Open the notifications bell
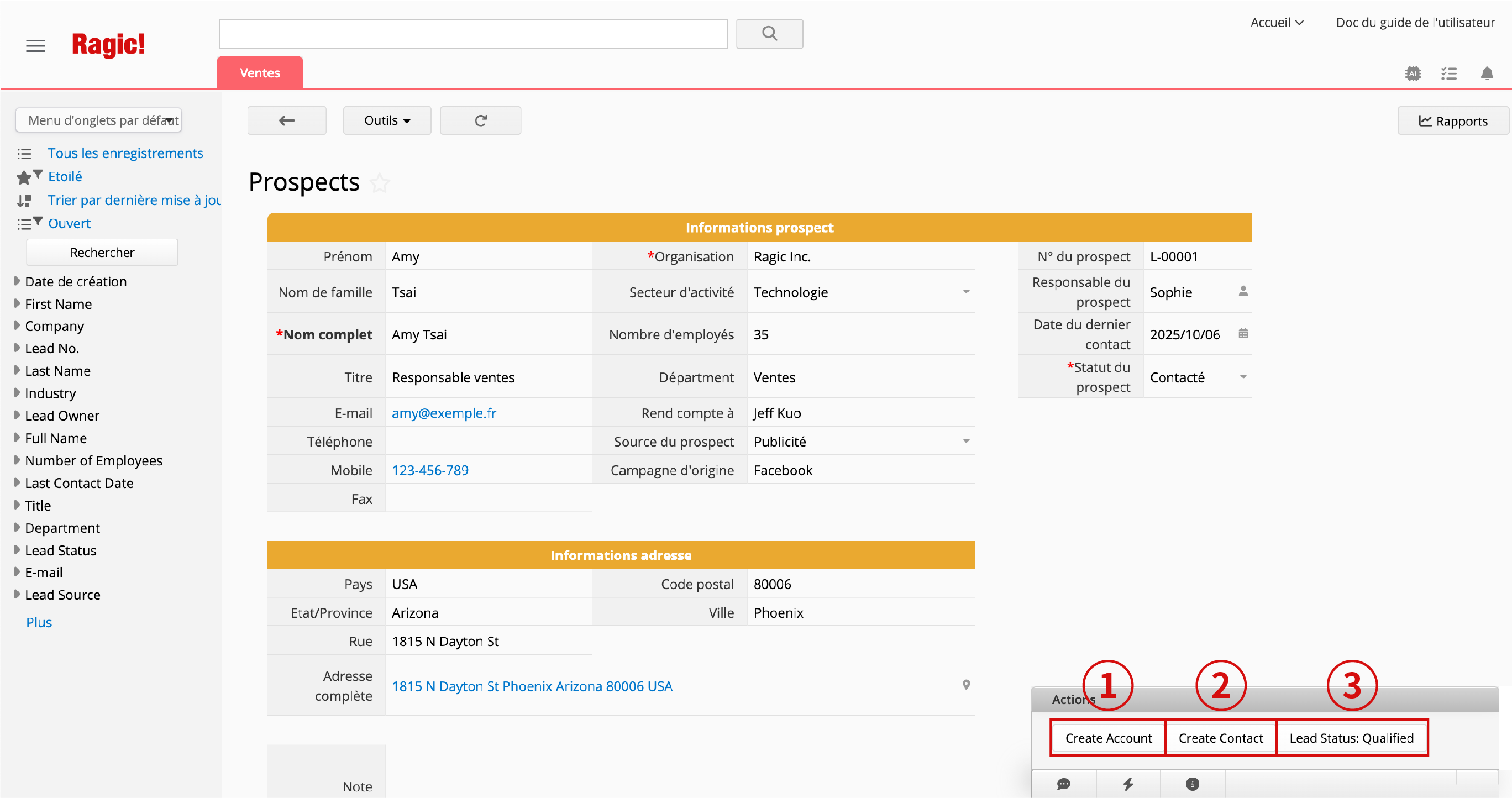 pyautogui.click(x=1486, y=73)
